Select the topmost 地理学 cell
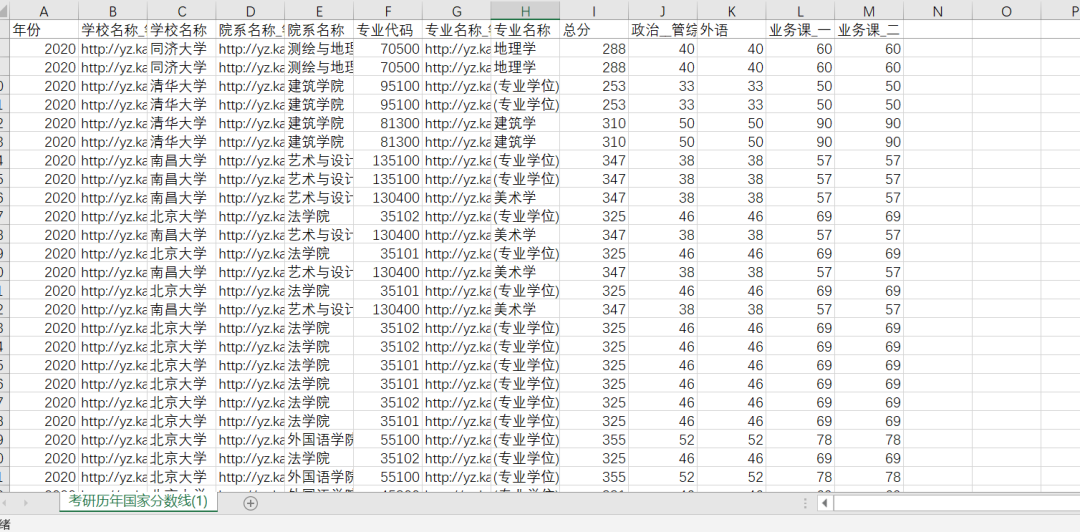 (526, 49)
